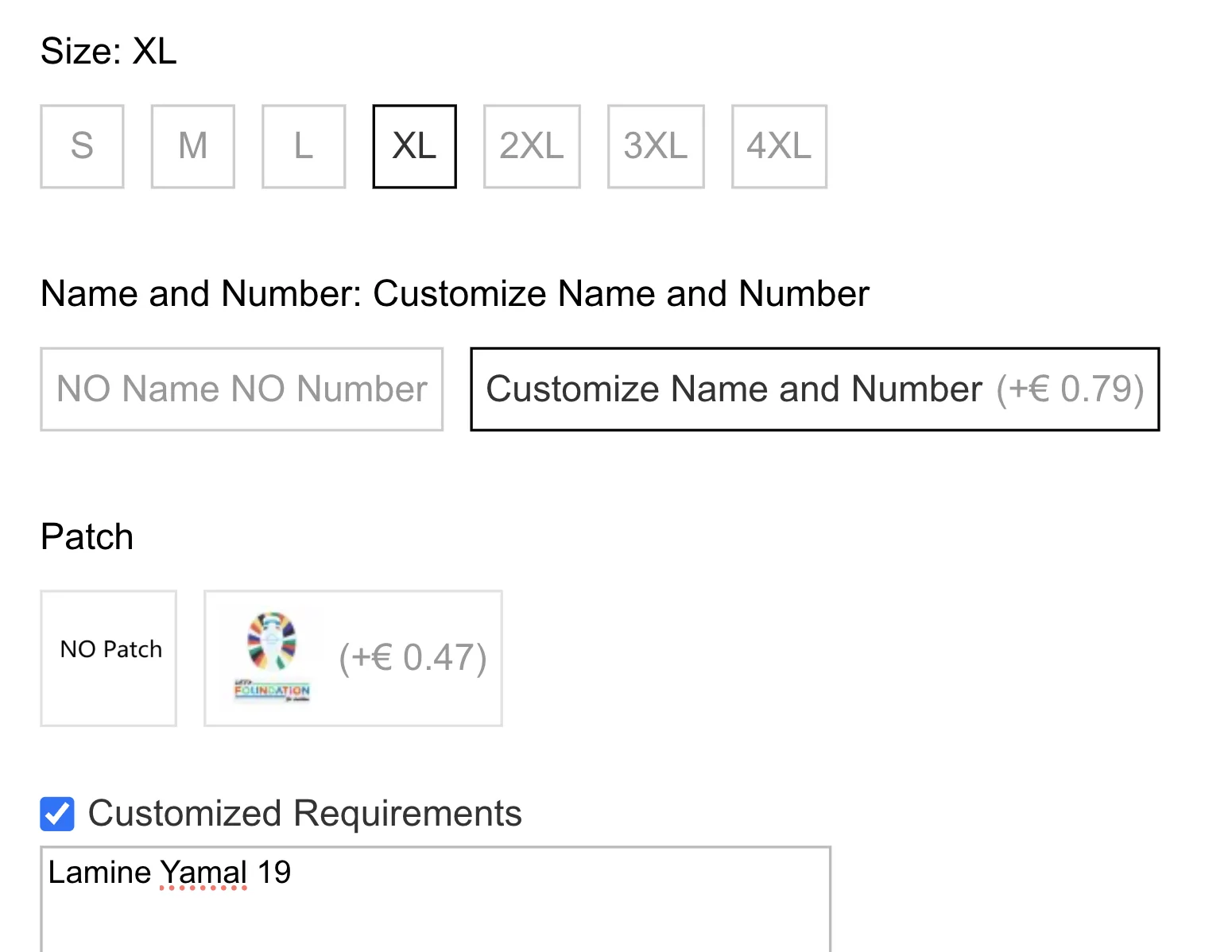This screenshot has height=952, width=1232.
Task: Click the Patch section heading
Action: [87, 536]
